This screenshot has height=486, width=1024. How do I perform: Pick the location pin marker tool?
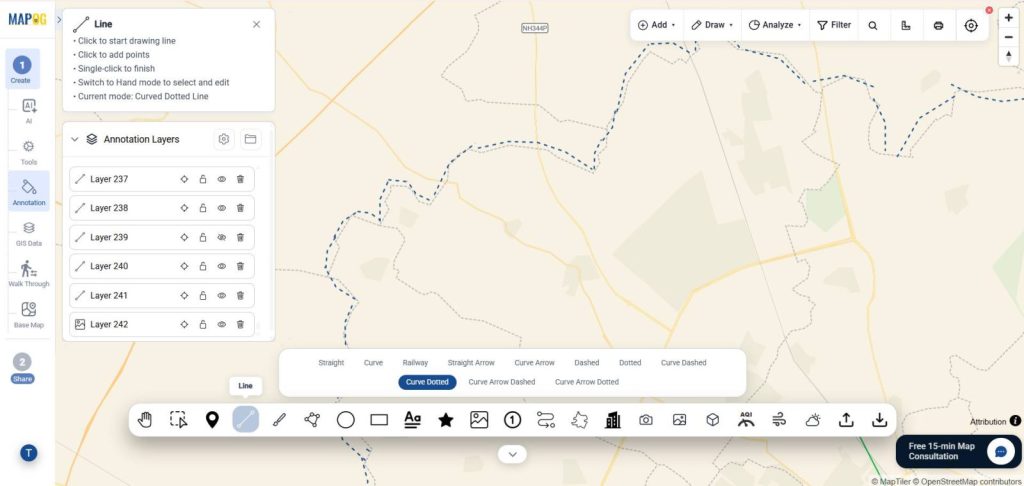212,420
